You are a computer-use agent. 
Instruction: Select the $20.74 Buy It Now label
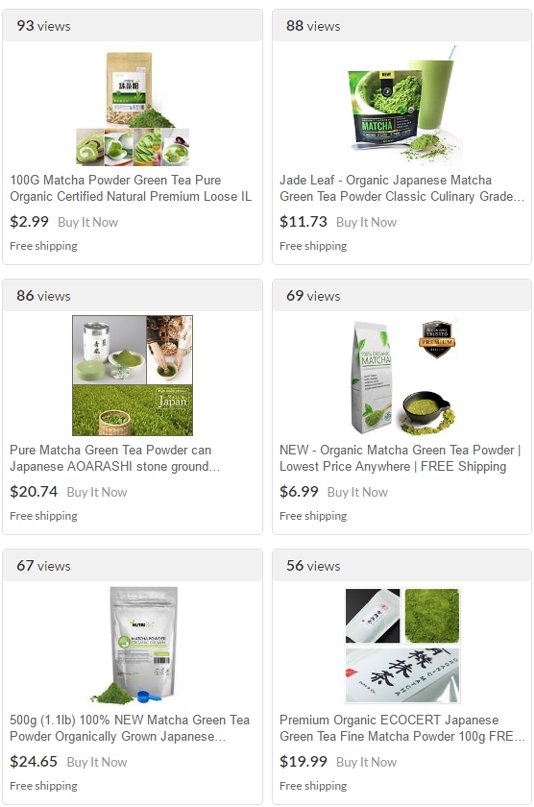97,492
